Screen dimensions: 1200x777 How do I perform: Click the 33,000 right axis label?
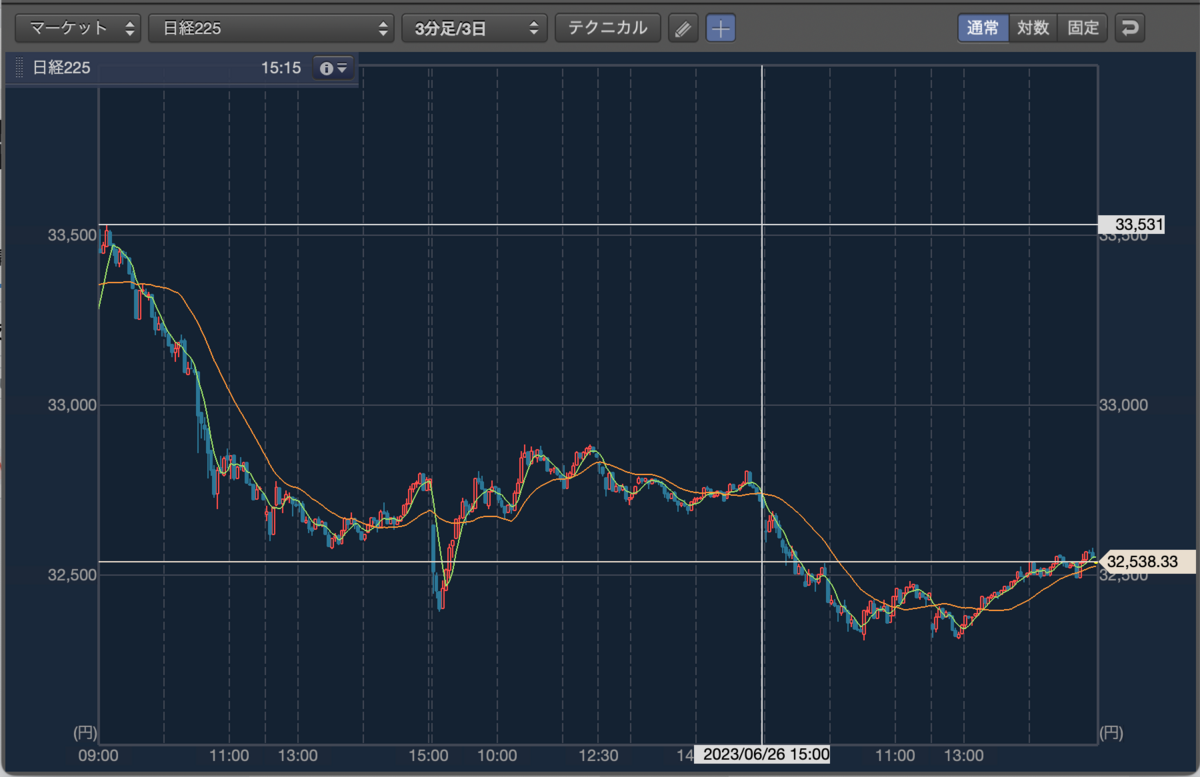coord(1123,405)
